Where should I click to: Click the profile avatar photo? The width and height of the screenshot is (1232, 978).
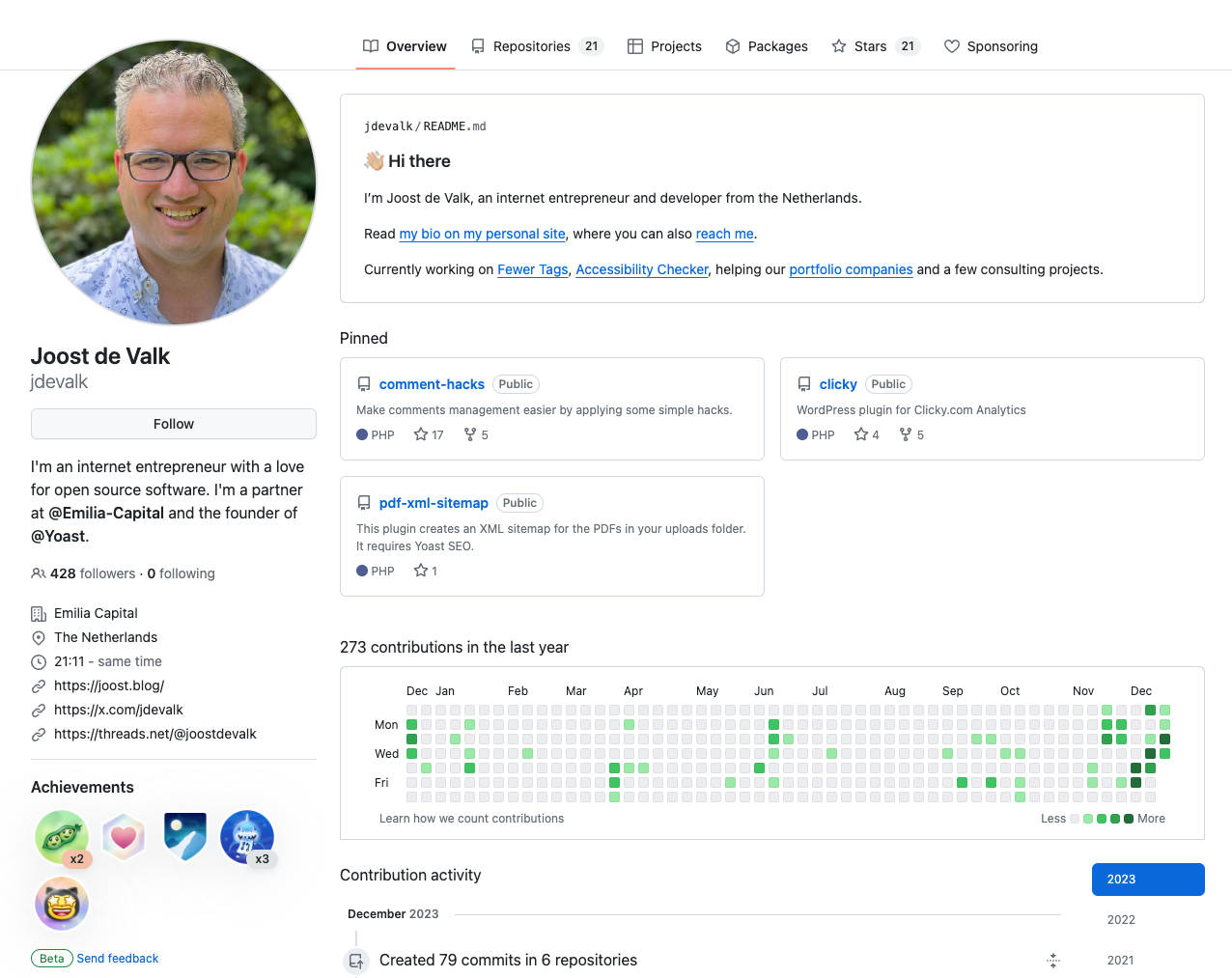(174, 182)
